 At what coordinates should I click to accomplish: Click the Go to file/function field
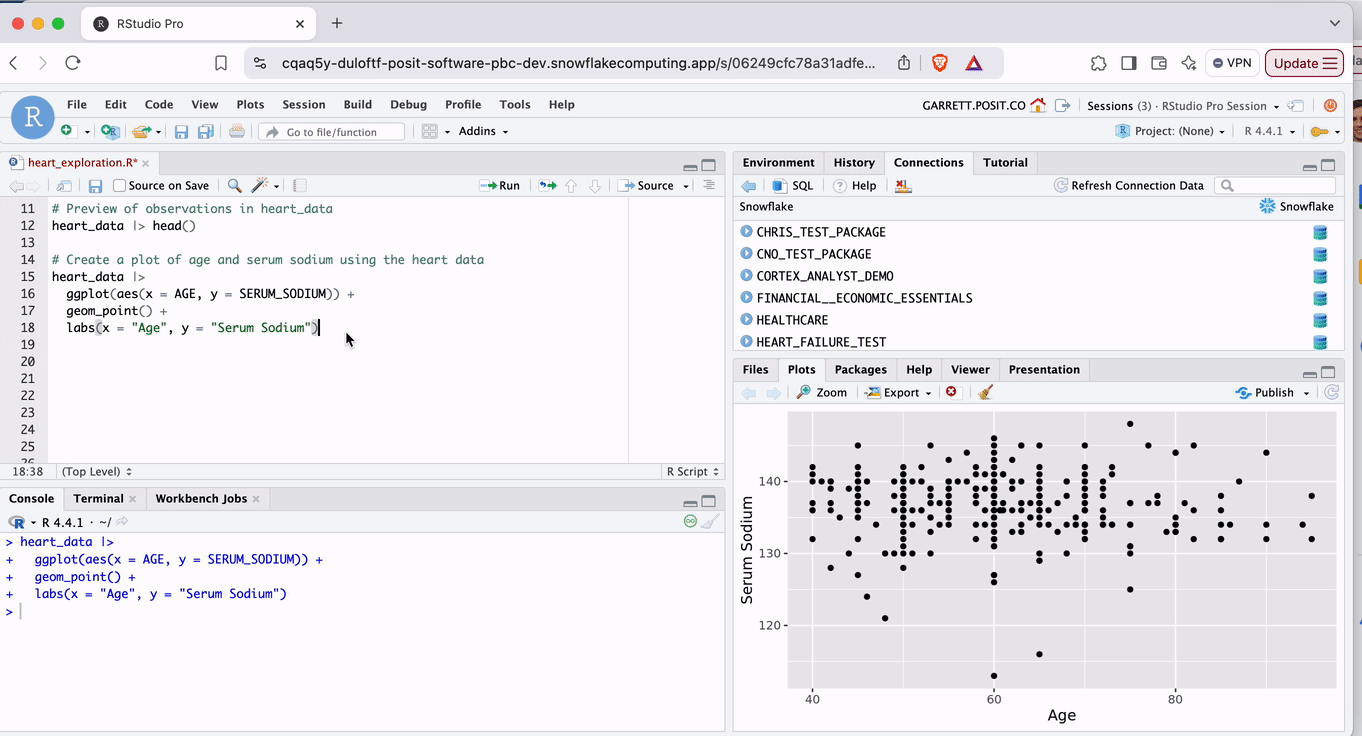(x=331, y=132)
